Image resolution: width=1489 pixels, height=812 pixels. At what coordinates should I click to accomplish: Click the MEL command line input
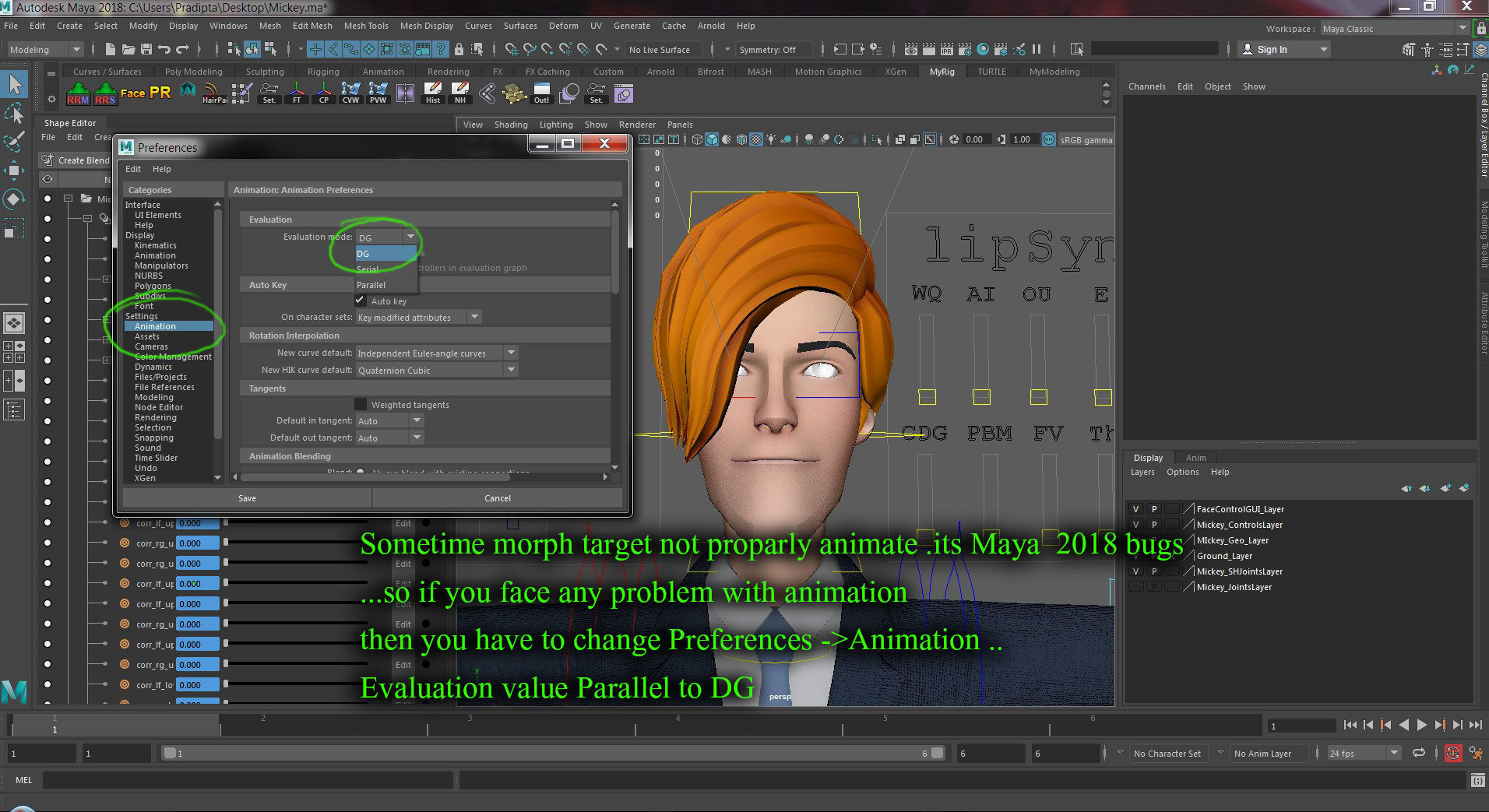click(x=248, y=779)
